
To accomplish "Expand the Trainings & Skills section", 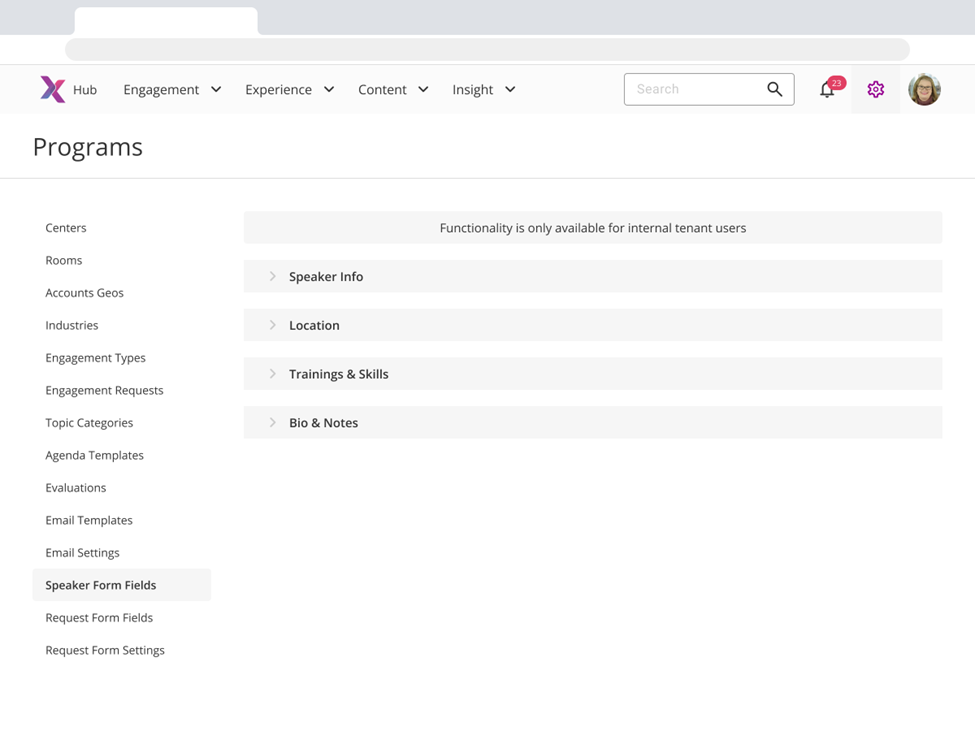I will point(338,374).
